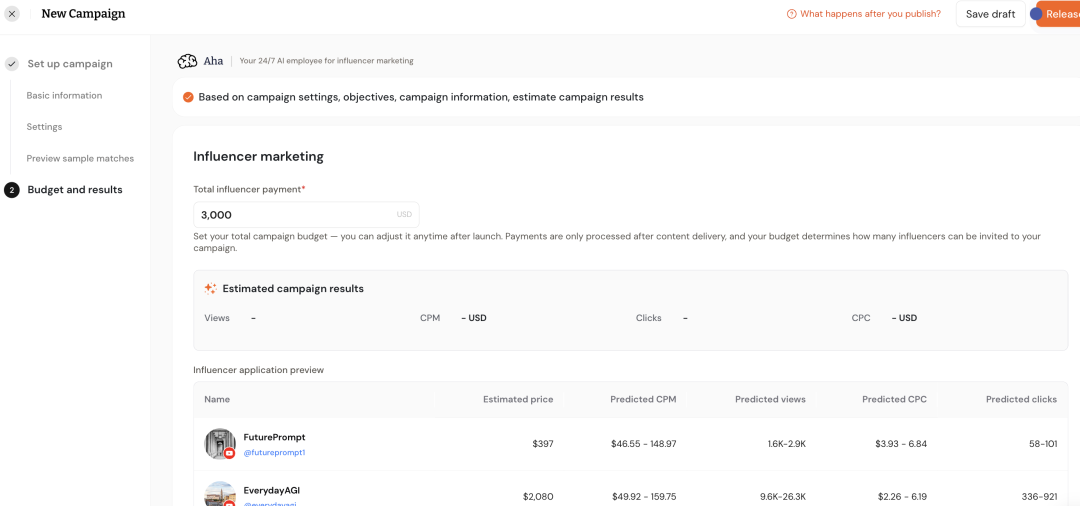Image resolution: width=1080 pixels, height=506 pixels.
Task: Select Budget and results step
Action: point(74,190)
